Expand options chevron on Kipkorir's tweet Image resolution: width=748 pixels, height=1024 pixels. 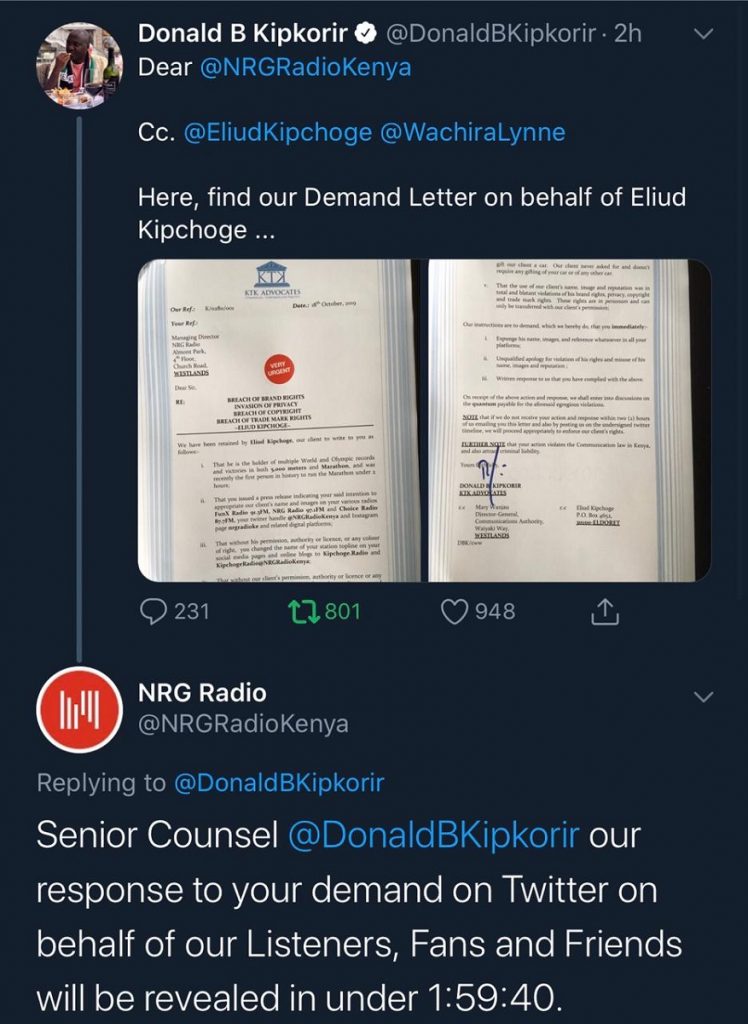pos(704,33)
